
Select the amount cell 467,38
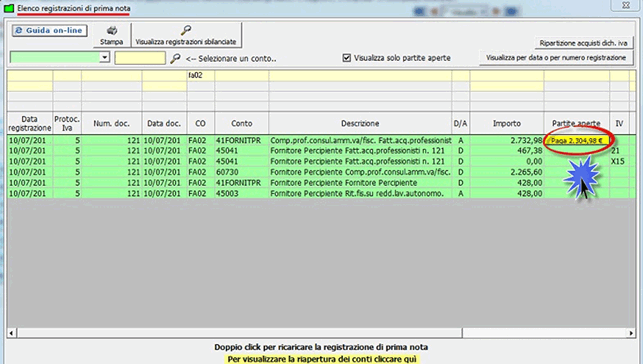[x=507, y=151]
